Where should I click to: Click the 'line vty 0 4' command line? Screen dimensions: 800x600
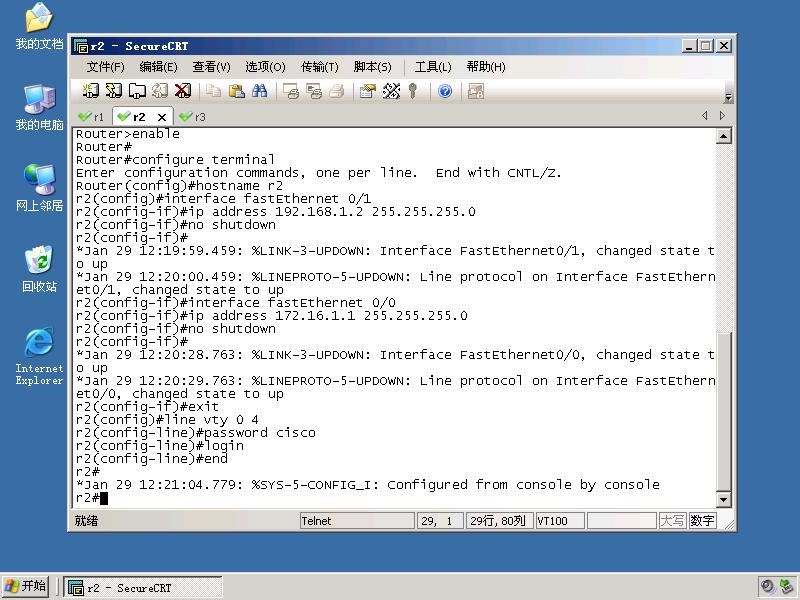tap(167, 420)
